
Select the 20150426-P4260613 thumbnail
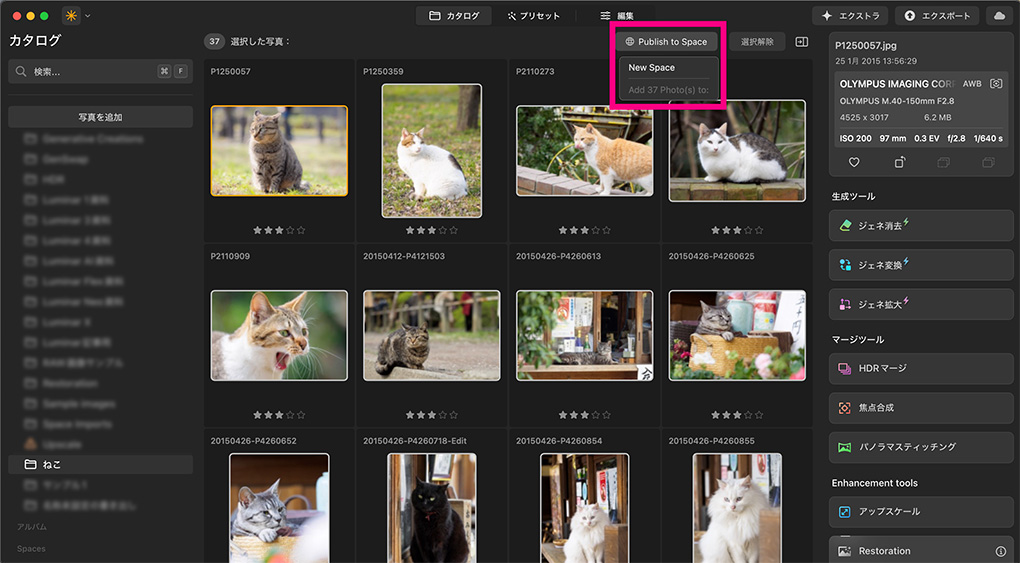coord(584,335)
